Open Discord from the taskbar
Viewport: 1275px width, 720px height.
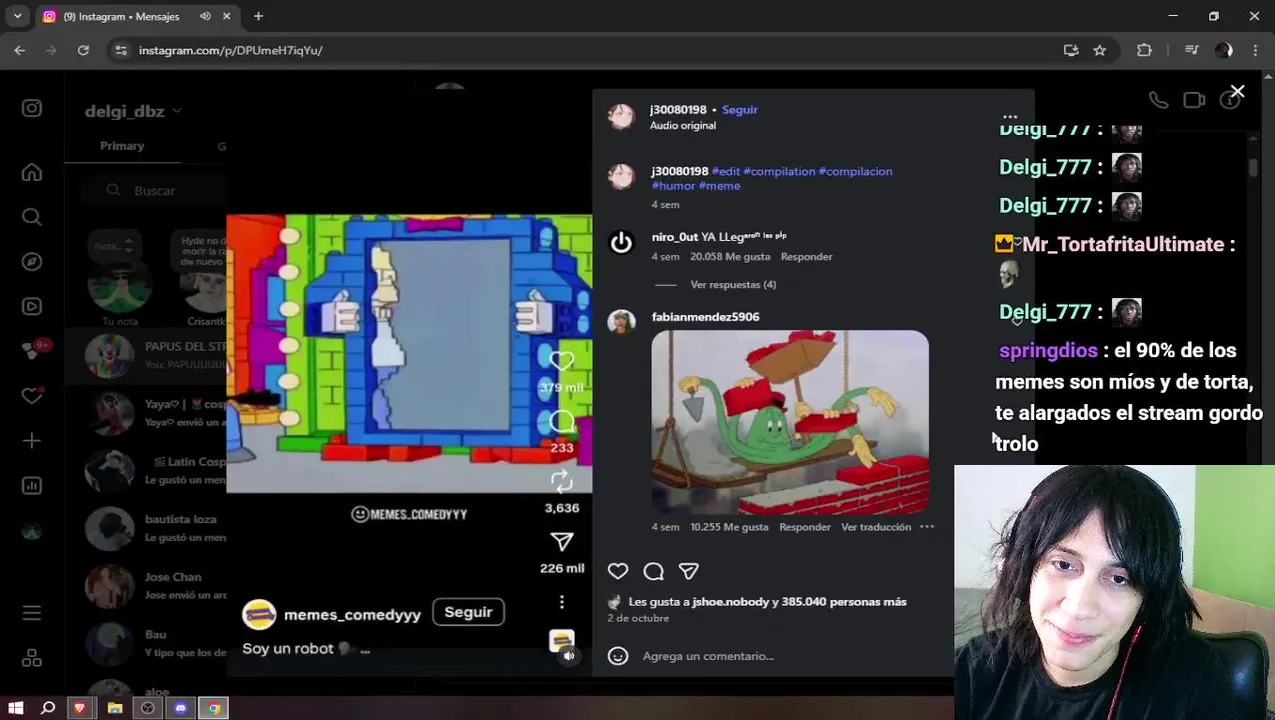point(181,708)
